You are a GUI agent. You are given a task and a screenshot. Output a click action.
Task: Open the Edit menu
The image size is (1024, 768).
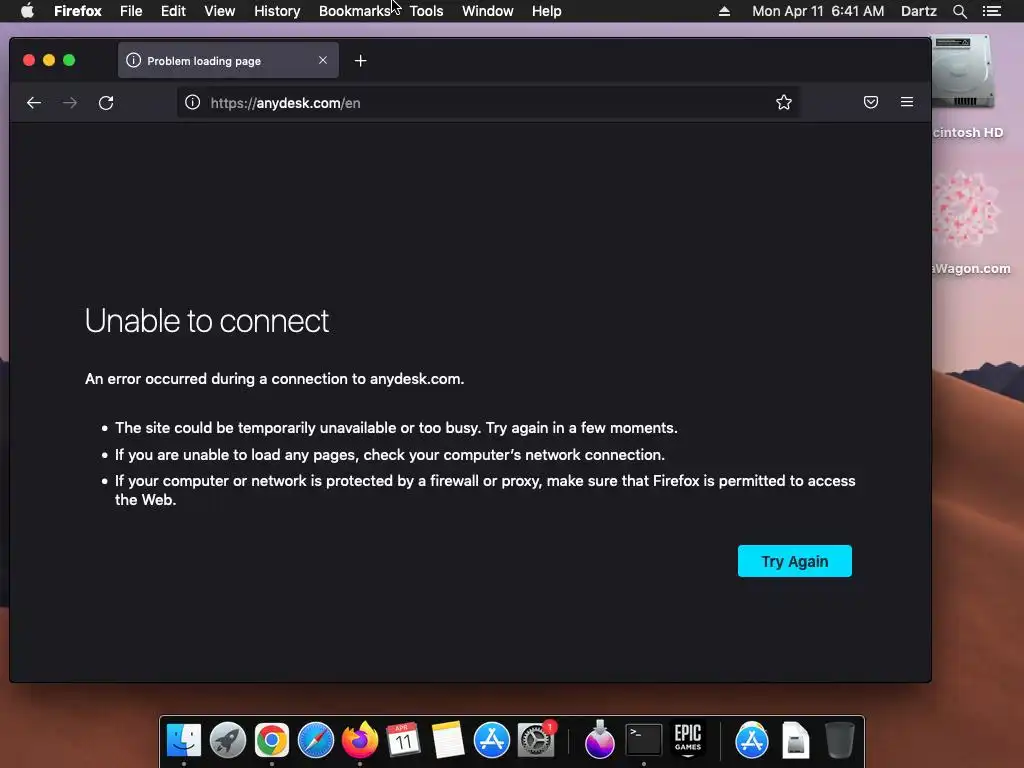pos(173,11)
